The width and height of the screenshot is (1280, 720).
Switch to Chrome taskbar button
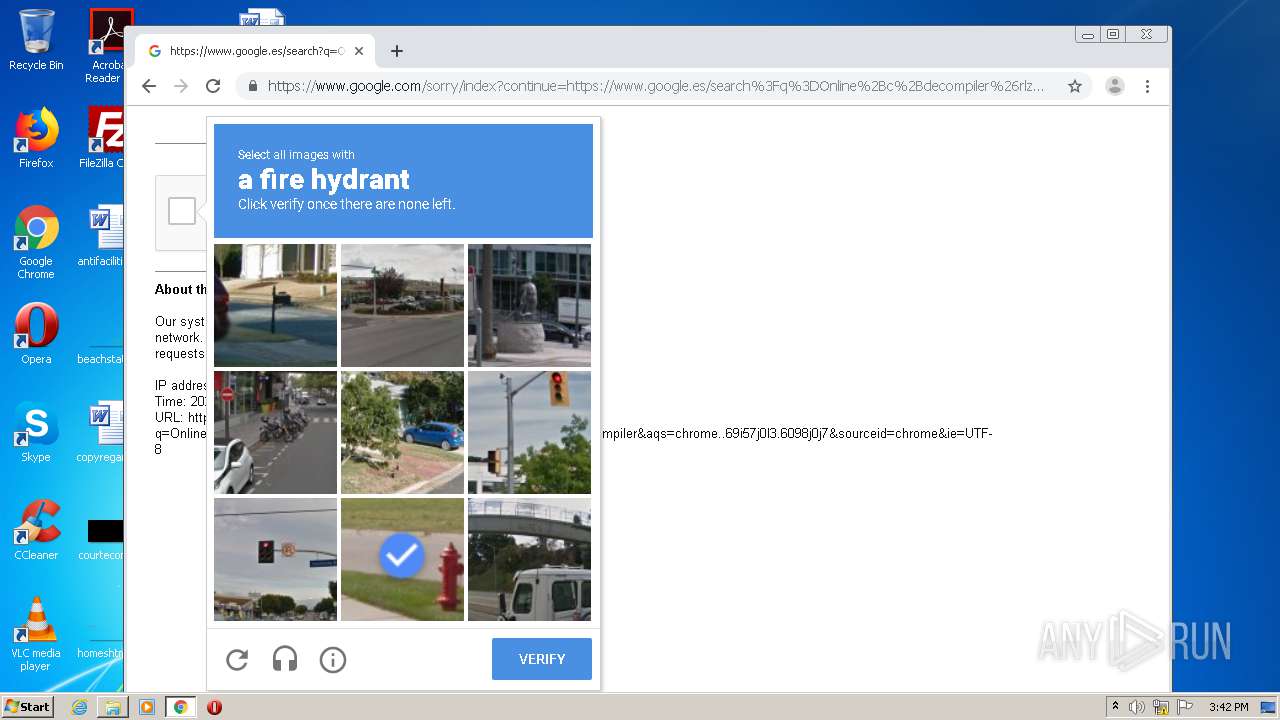[181, 707]
